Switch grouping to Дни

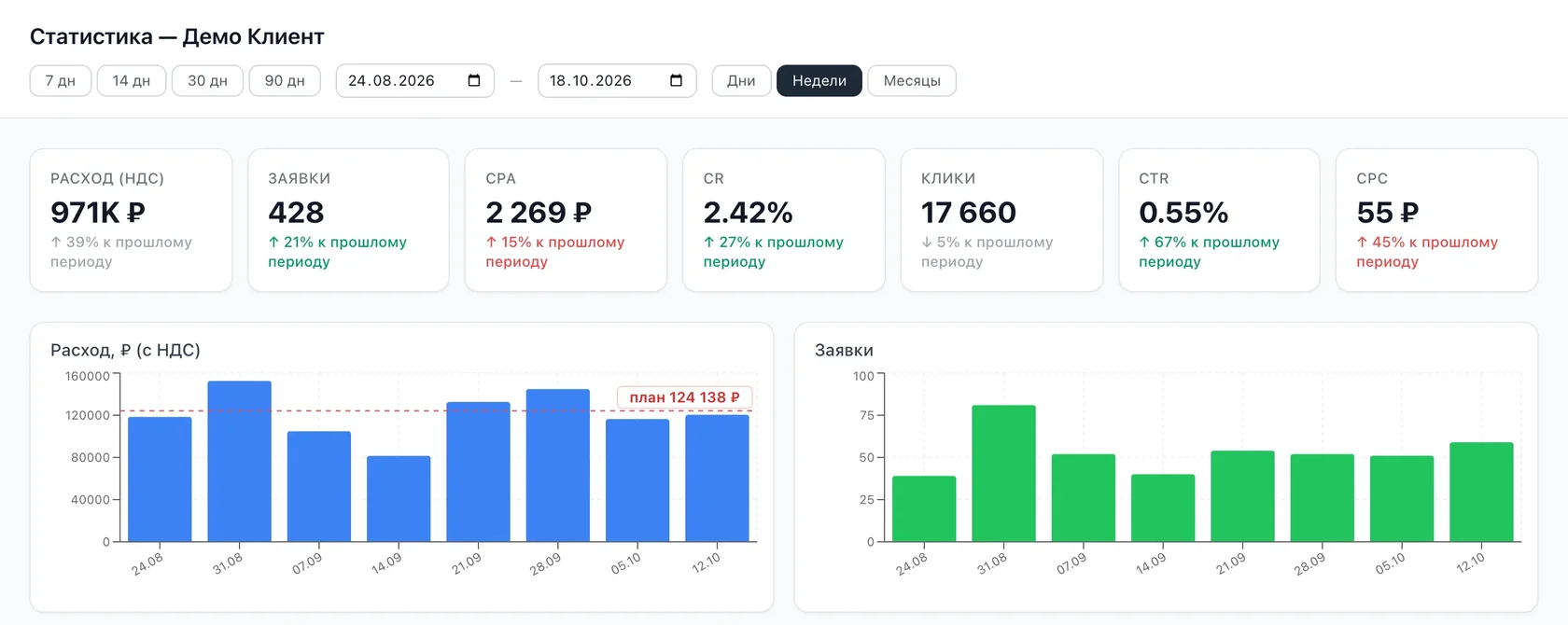pos(741,80)
